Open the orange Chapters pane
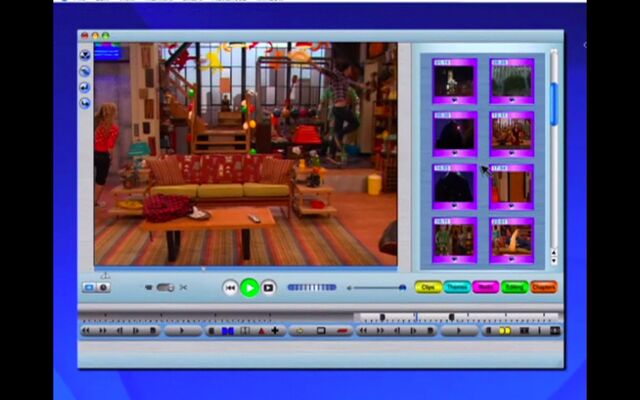This screenshot has width=640, height=400. 544,287
